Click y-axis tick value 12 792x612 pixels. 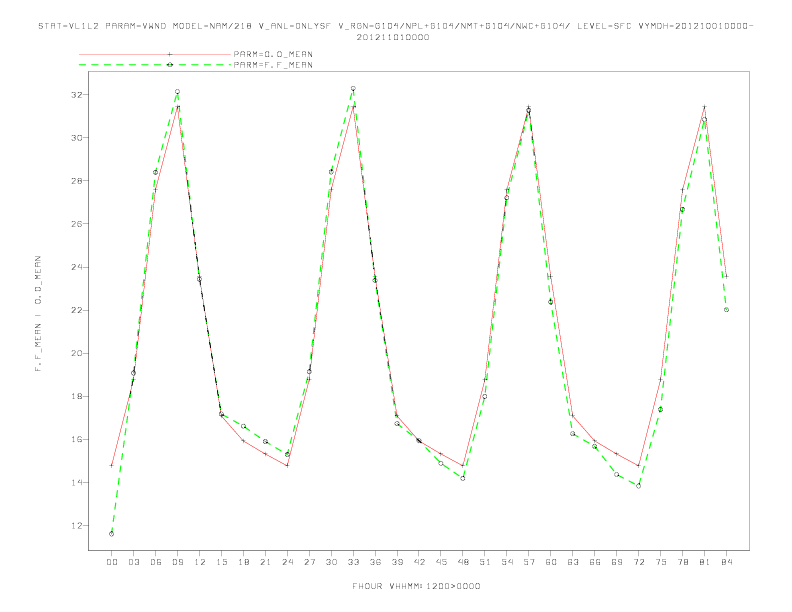click(x=76, y=526)
